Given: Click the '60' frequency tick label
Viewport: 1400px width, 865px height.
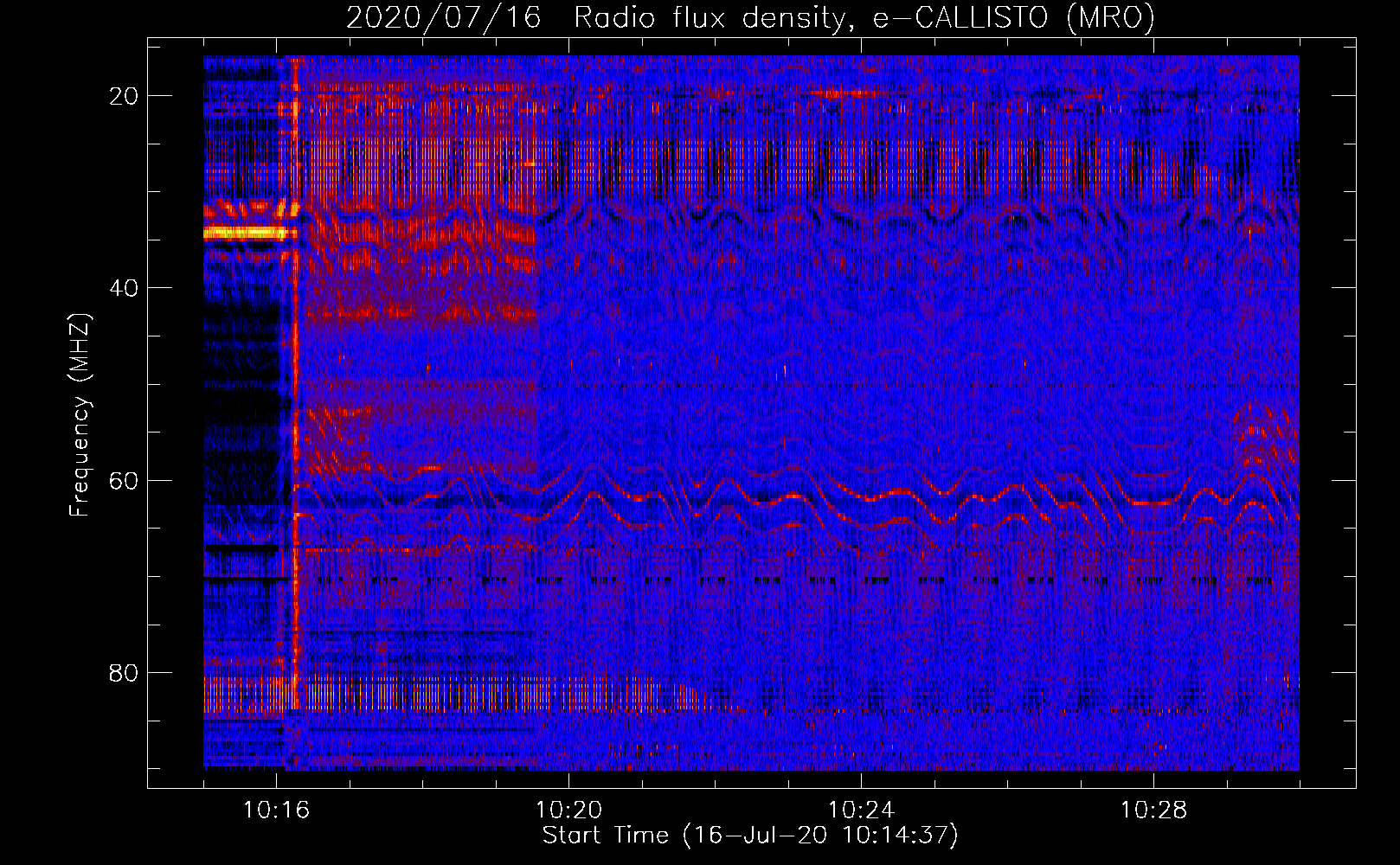Looking at the screenshot, I should (125, 480).
